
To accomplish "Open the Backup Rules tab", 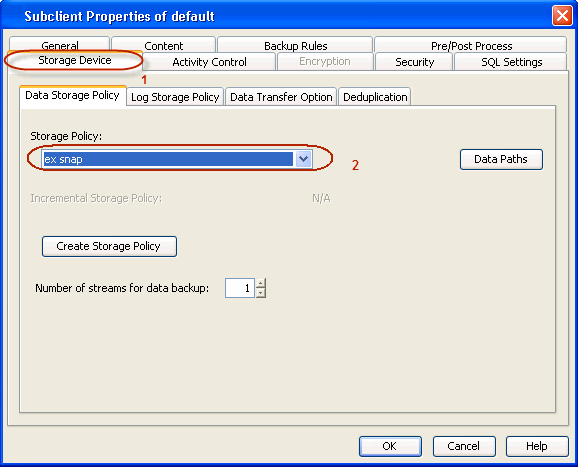I will coord(295,45).
